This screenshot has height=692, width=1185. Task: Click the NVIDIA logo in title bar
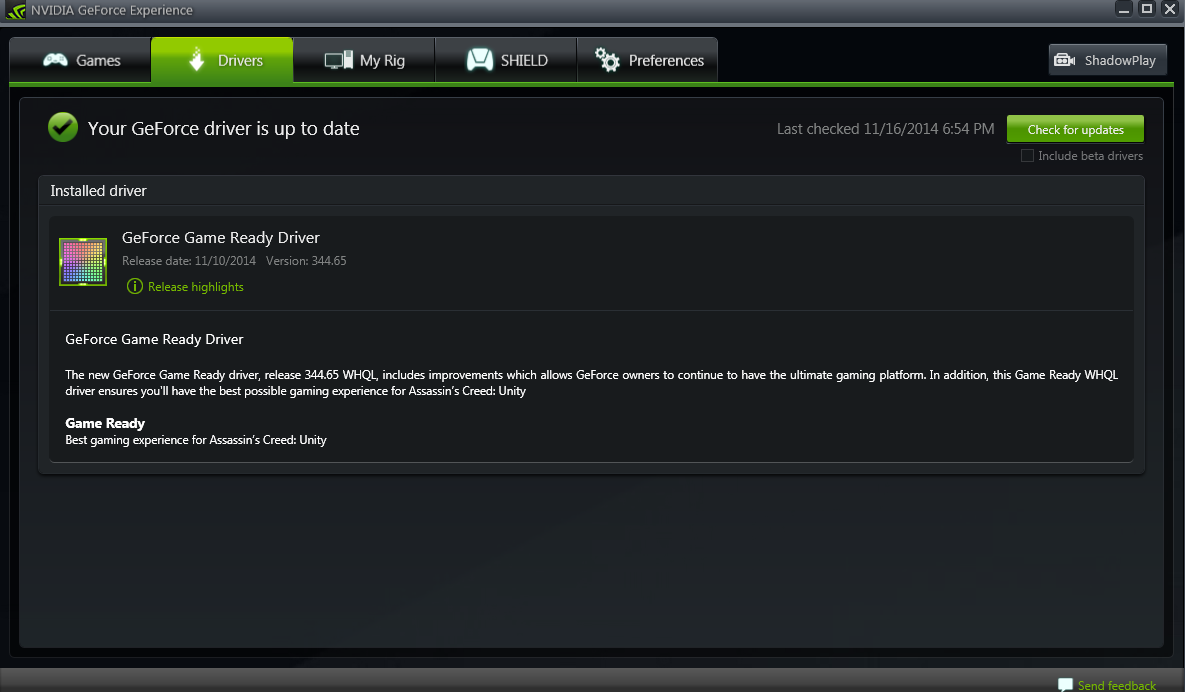click(15, 11)
